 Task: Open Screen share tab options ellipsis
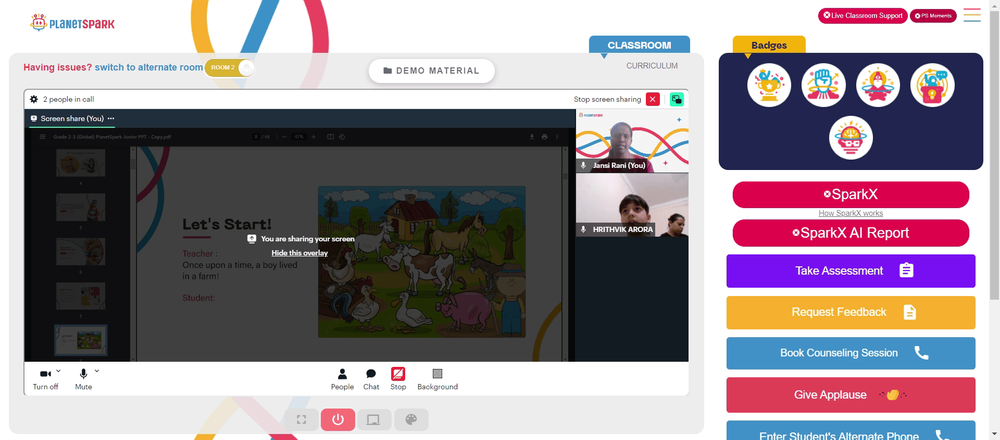click(x=111, y=119)
